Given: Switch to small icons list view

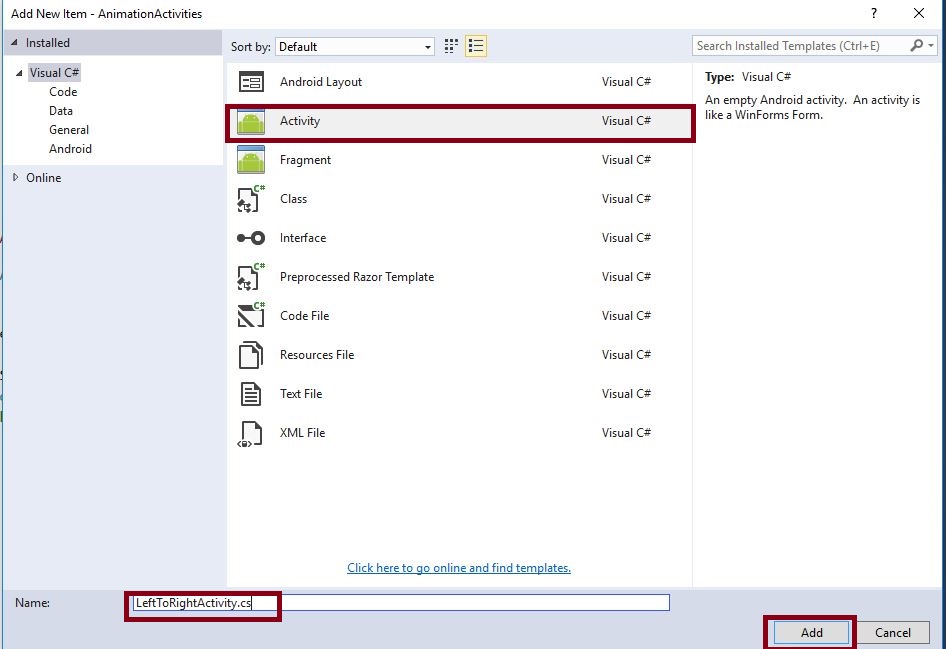Looking at the screenshot, I should point(475,46).
